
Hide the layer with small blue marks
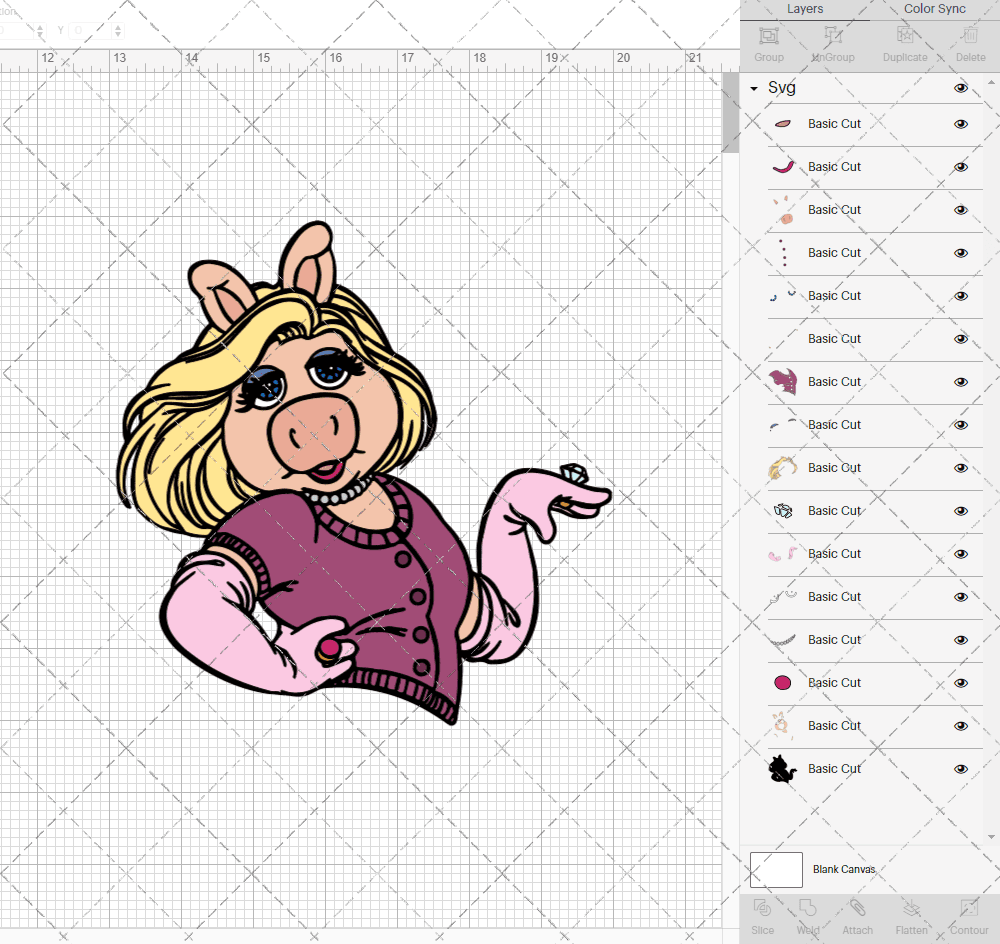960,296
